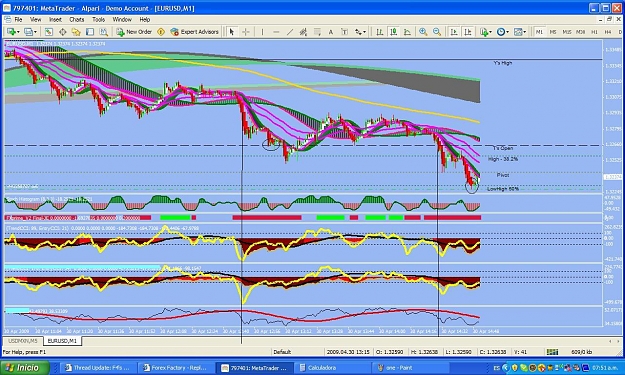Image resolution: width=625 pixels, height=375 pixels.
Task: Switch chart to Bar Chart
Action: click(x=379, y=32)
